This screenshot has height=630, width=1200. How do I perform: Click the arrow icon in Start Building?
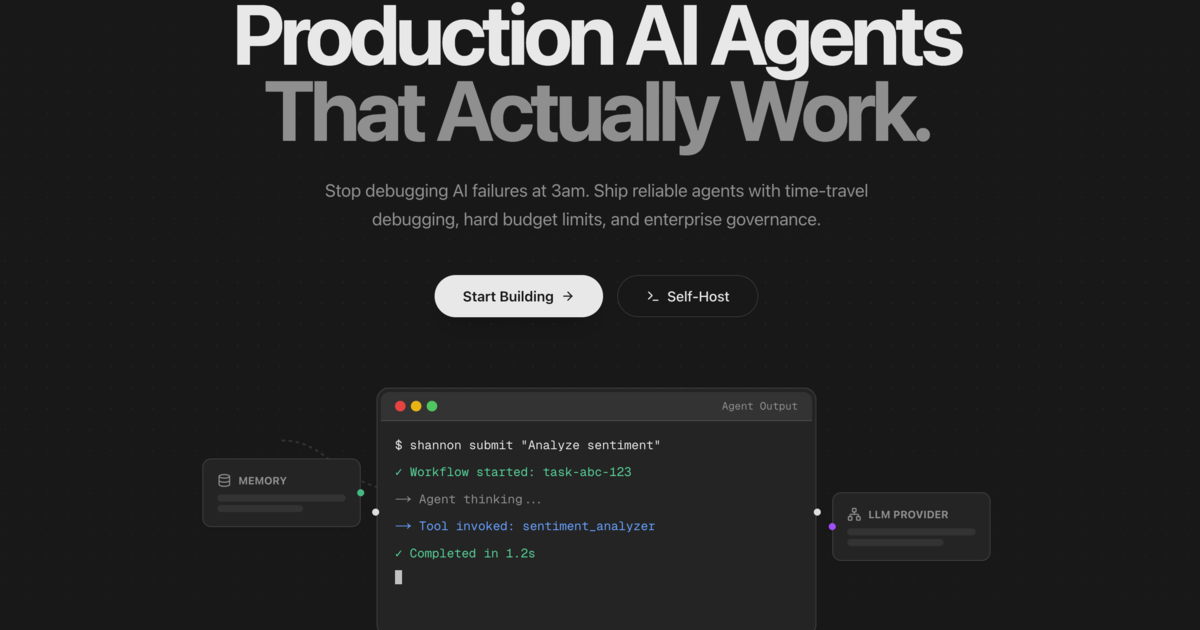(x=568, y=296)
